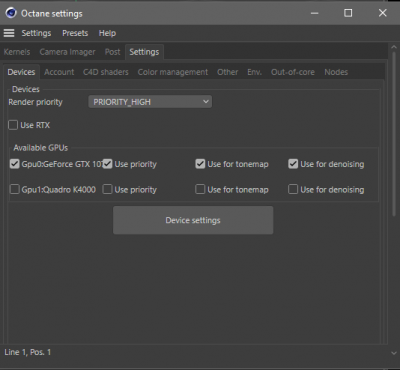
Task: Enable the Use RTX checkbox
Action: pyautogui.click(x=13, y=125)
